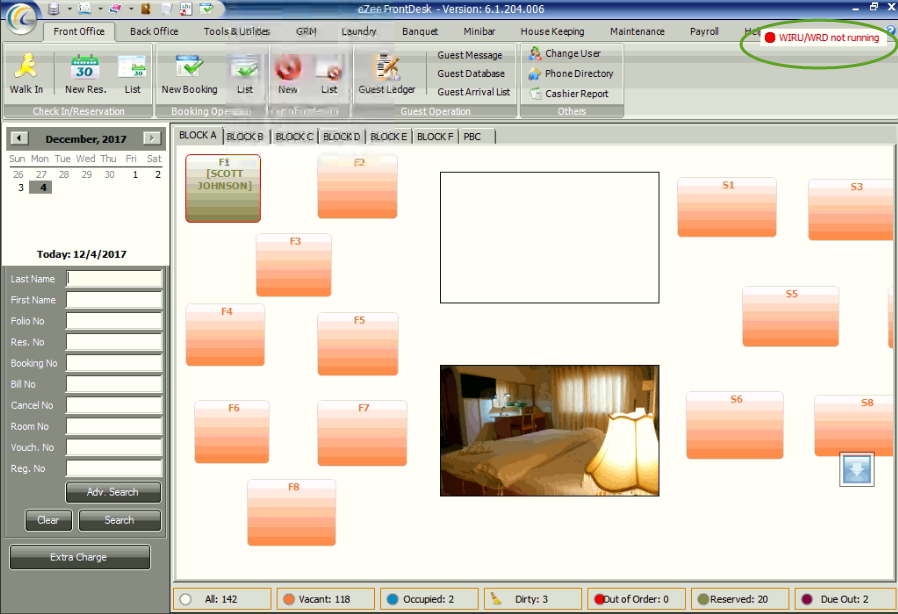Select December 4 in the calendar

click(x=41, y=187)
